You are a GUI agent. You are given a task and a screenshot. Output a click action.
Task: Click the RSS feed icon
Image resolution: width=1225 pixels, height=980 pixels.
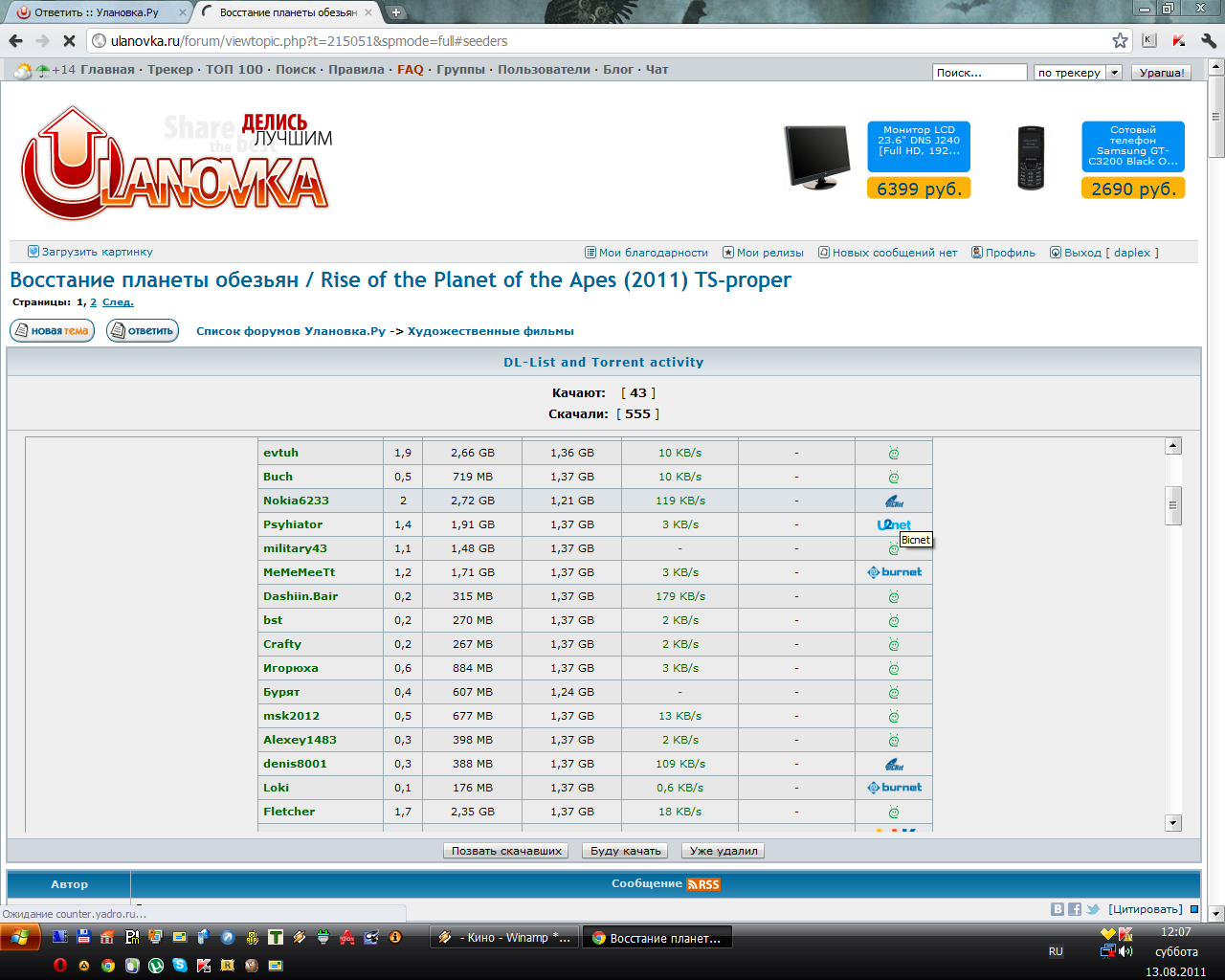tap(703, 884)
